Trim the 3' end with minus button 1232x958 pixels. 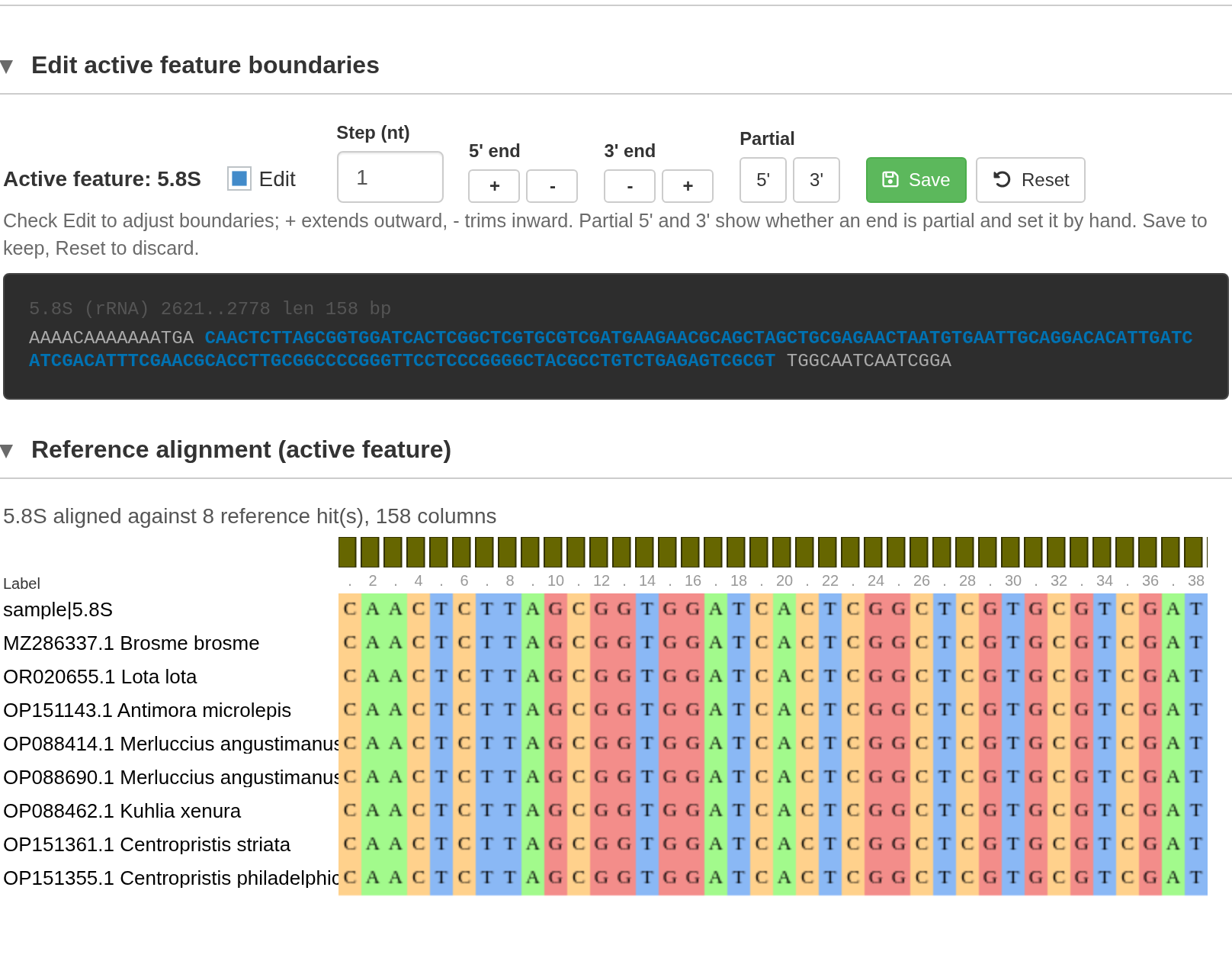click(x=630, y=186)
